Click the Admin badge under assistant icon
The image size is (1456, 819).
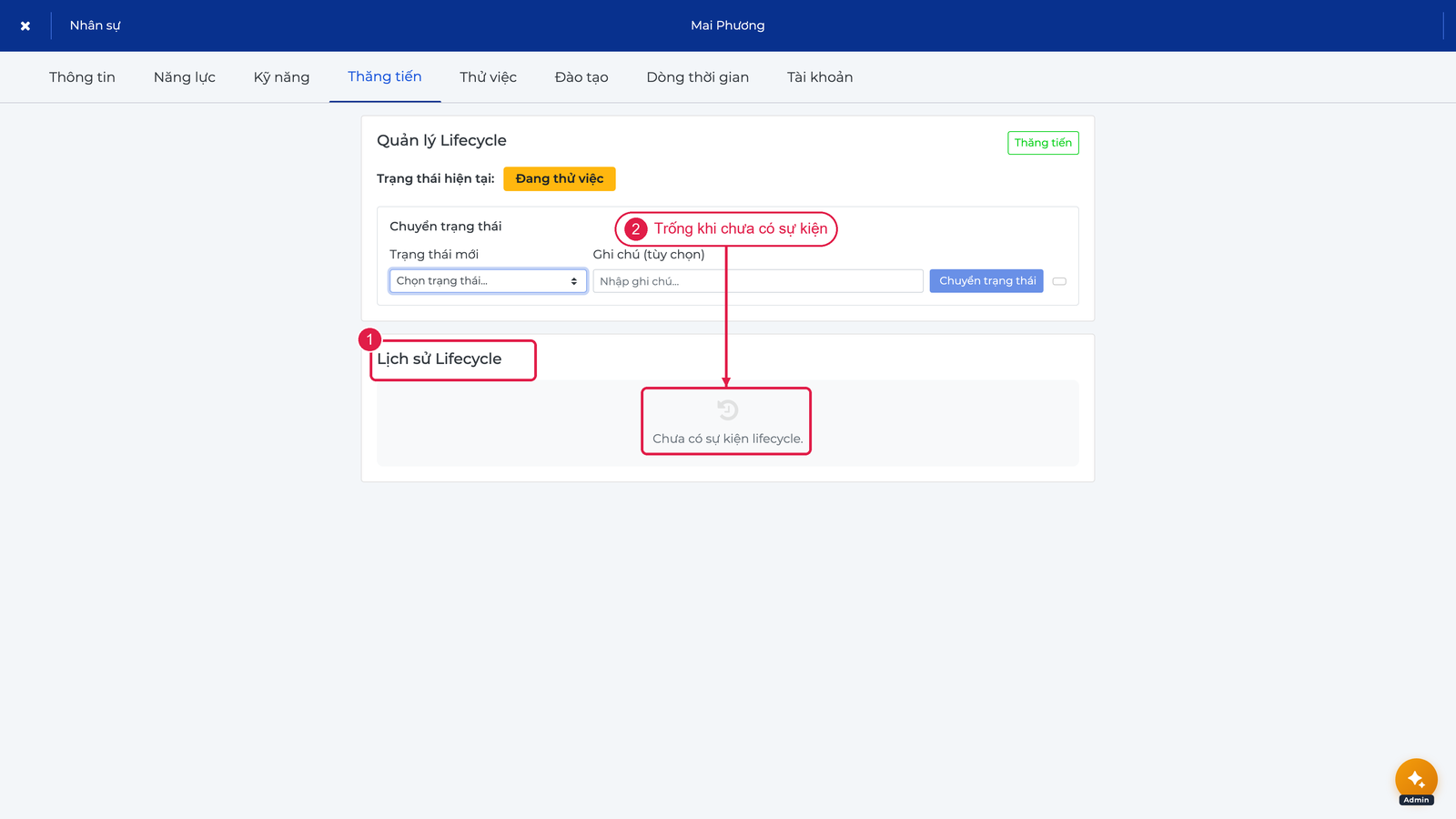coord(1416,800)
